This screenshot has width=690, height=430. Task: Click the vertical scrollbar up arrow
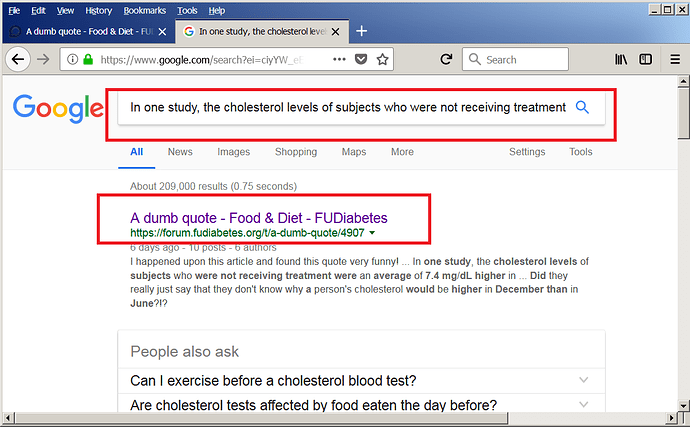[x=683, y=81]
